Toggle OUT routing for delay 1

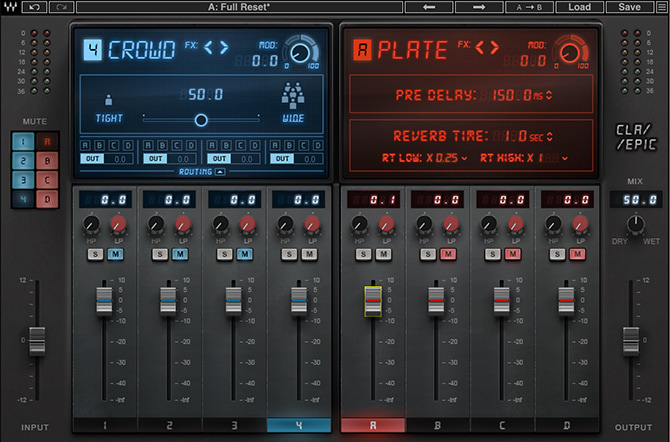coord(92,159)
